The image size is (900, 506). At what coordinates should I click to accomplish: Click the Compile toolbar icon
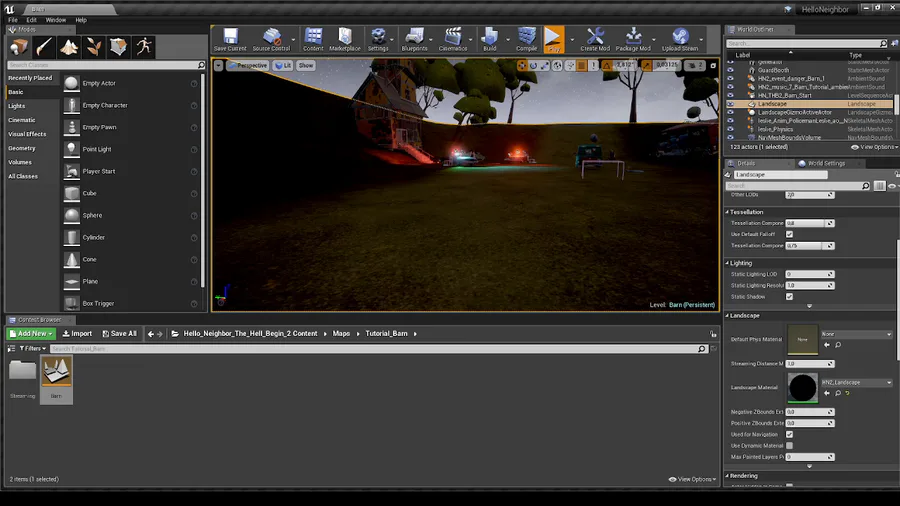(x=526, y=39)
